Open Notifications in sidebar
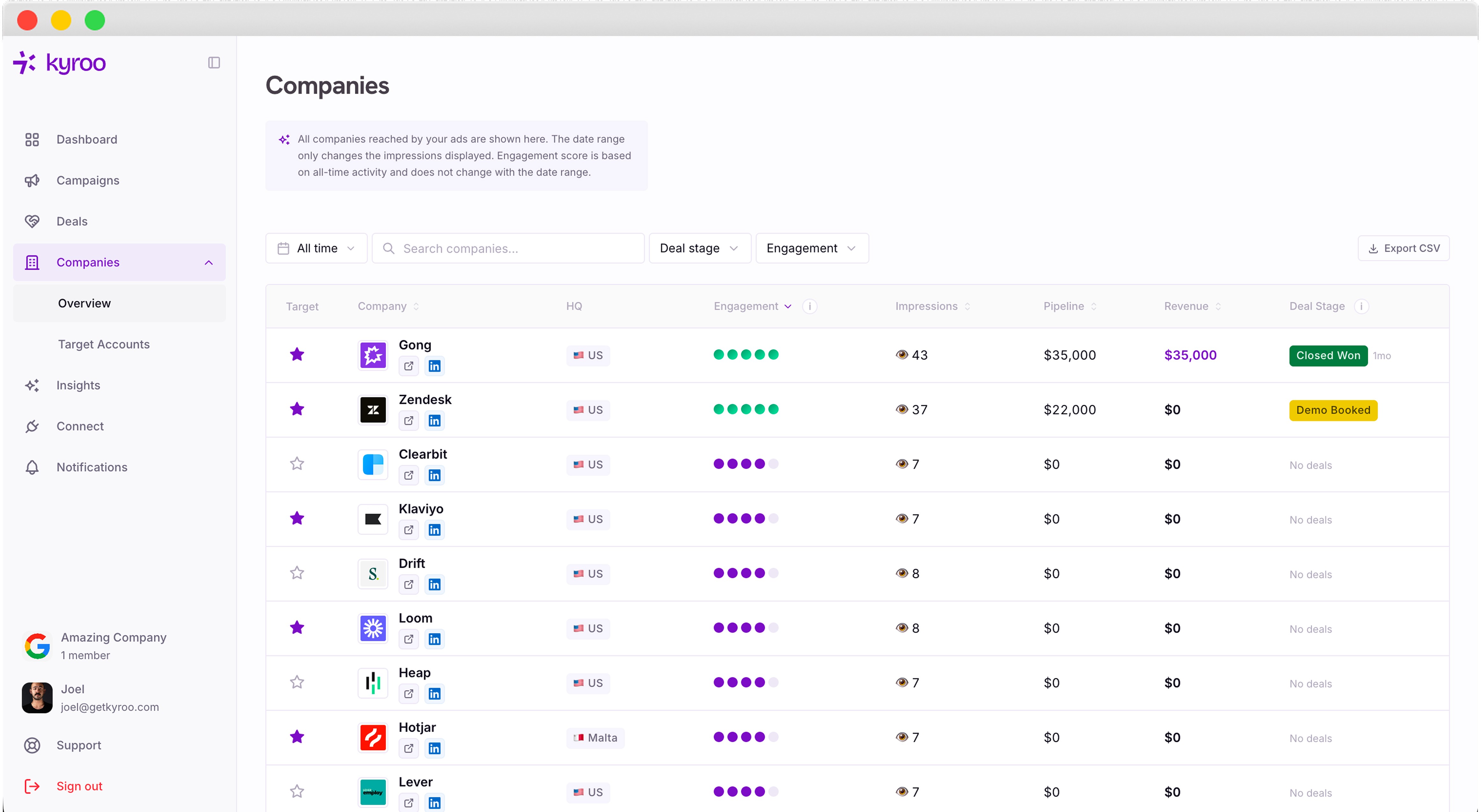Image resolution: width=1481 pixels, height=812 pixels. pyautogui.click(x=120, y=467)
